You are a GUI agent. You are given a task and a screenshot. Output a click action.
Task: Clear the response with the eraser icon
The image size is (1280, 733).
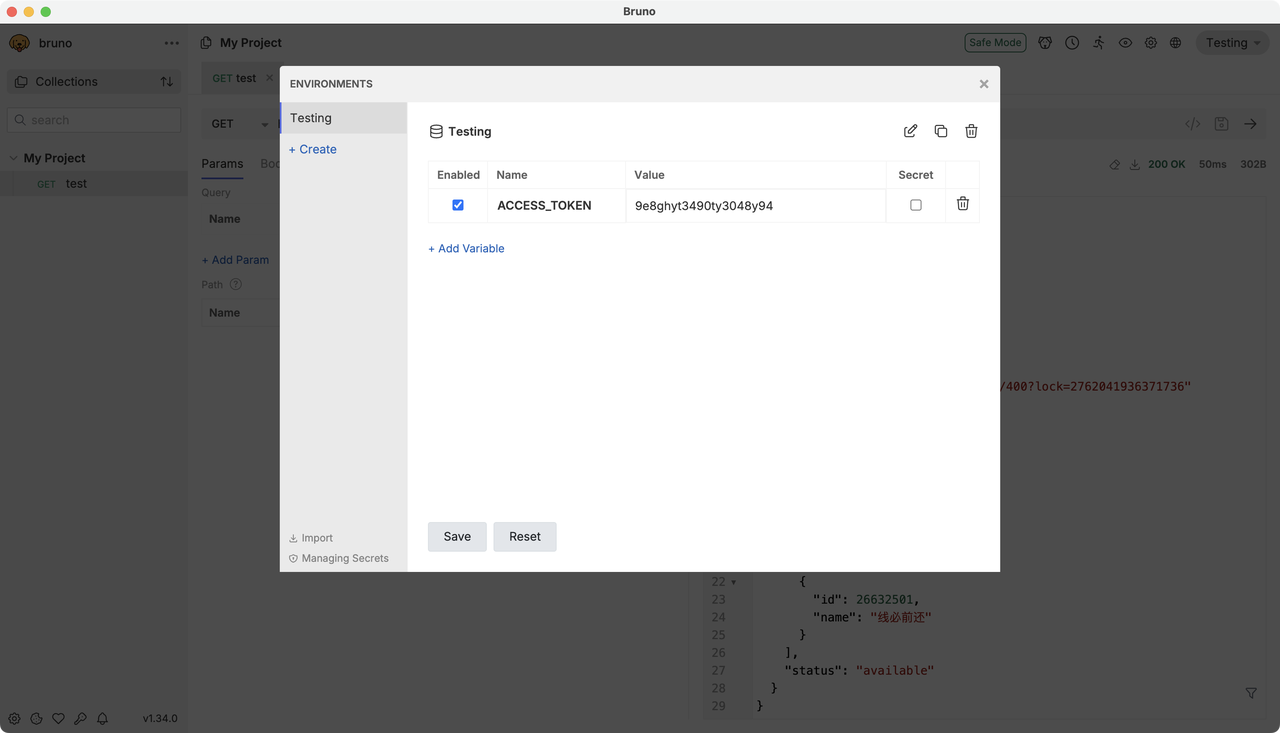click(1115, 164)
